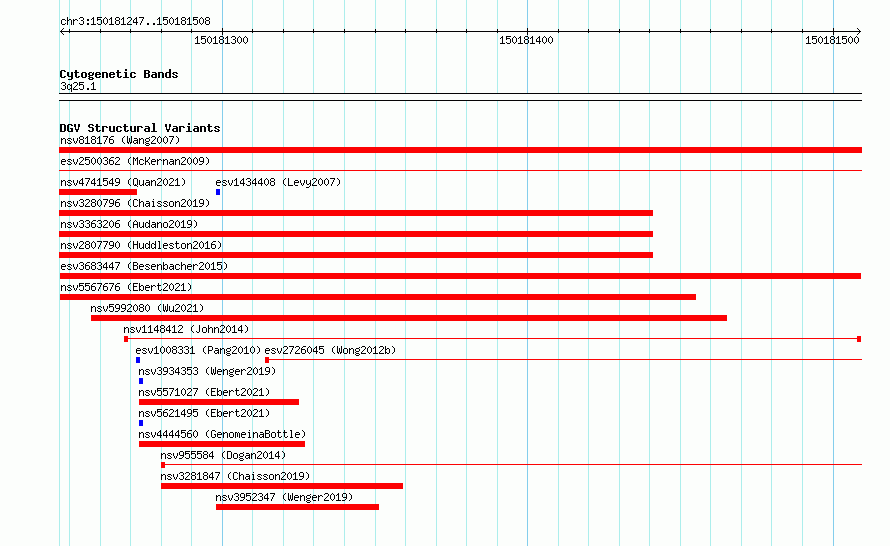Viewport: 890px width, 546px height.
Task: Click the thin line for nsv1148412 (John2014)
Action: click(x=493, y=339)
